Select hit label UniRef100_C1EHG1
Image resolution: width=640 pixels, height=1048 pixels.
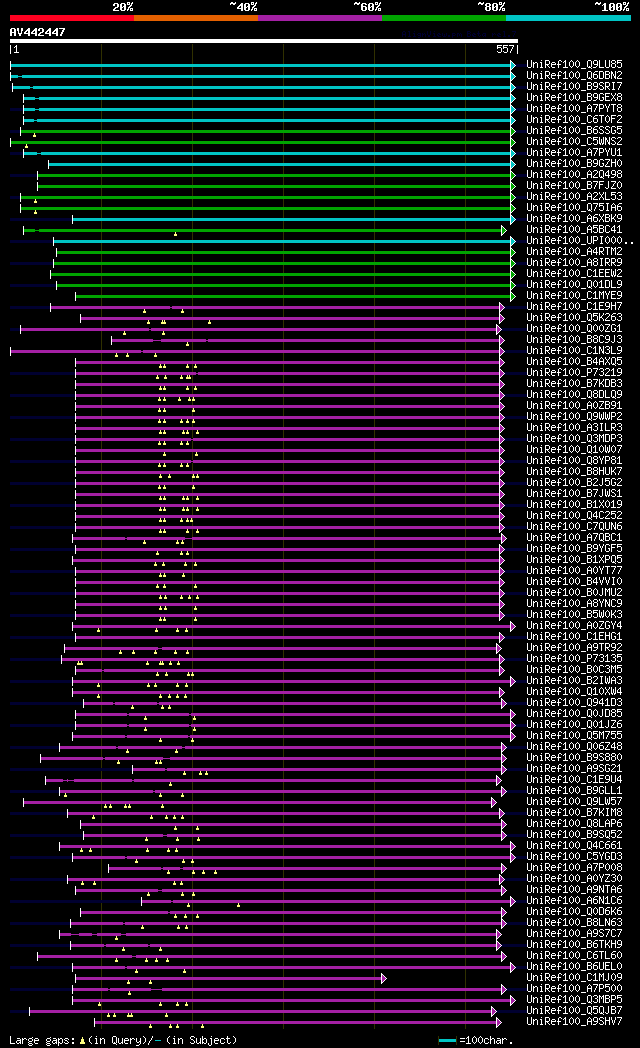coord(574,637)
